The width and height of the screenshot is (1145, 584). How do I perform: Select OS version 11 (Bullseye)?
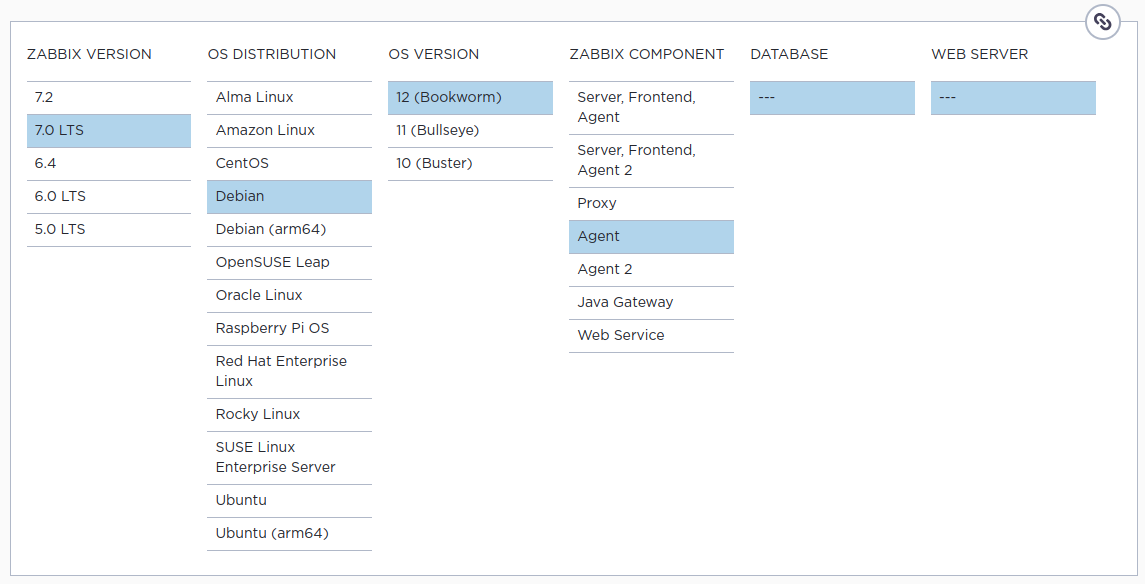[470, 130]
